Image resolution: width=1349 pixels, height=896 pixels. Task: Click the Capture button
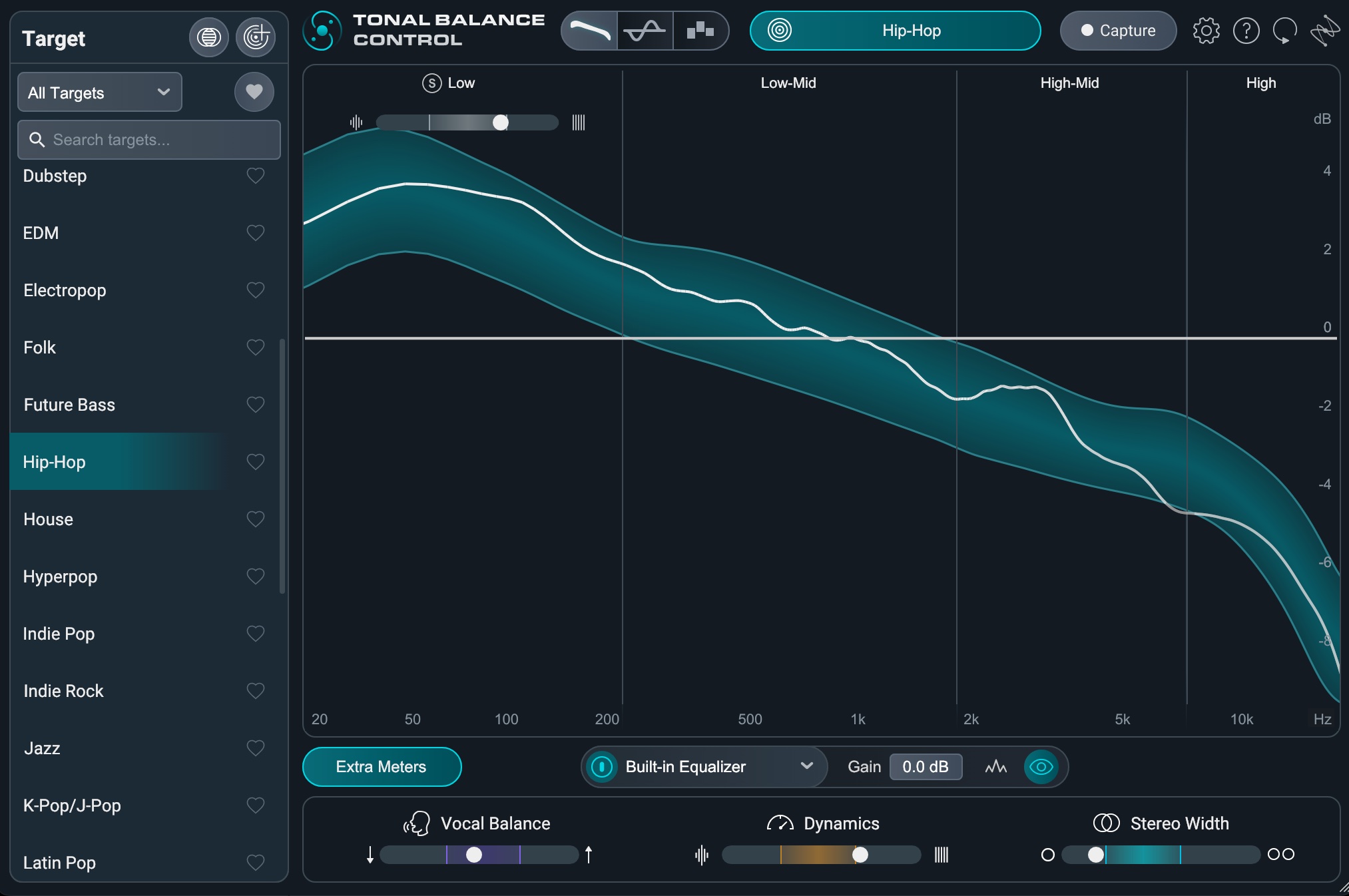[x=1118, y=31]
